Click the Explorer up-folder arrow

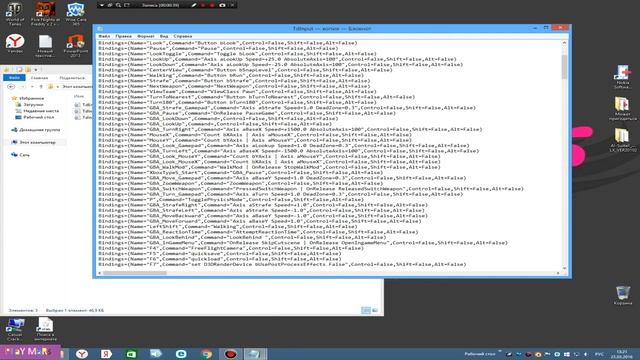(x=41, y=87)
